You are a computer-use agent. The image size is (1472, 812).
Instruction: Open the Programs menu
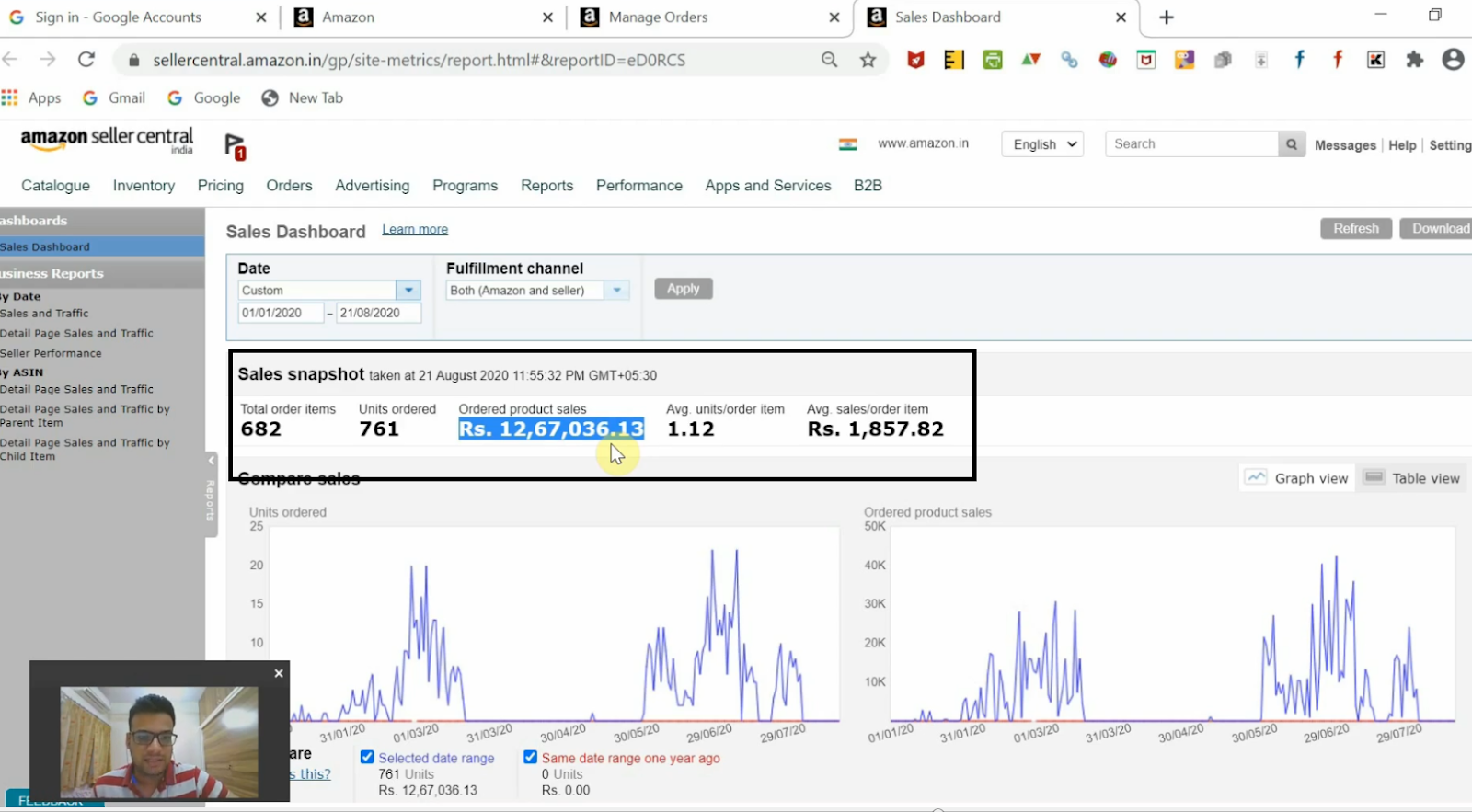click(466, 186)
